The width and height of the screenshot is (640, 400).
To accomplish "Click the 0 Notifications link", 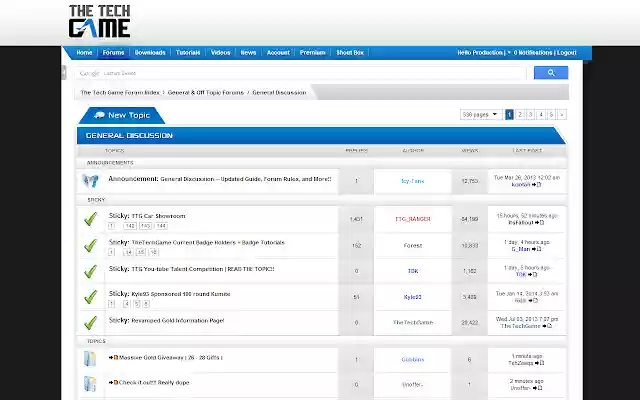I will click(x=533, y=53).
